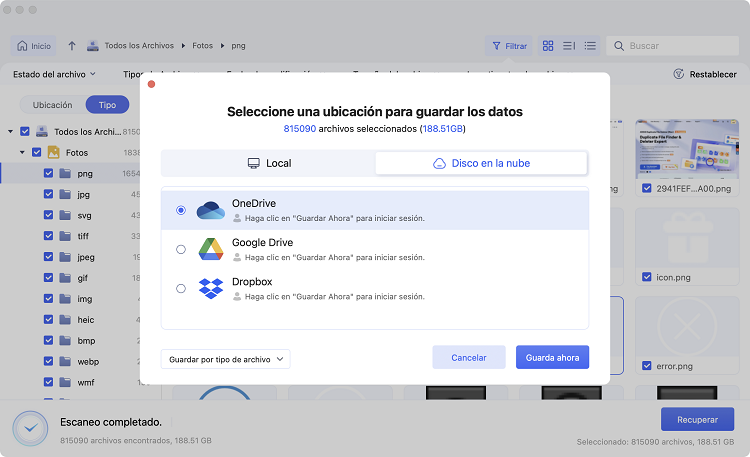
Task: Select the Dropbox radio button
Action: [181, 289]
